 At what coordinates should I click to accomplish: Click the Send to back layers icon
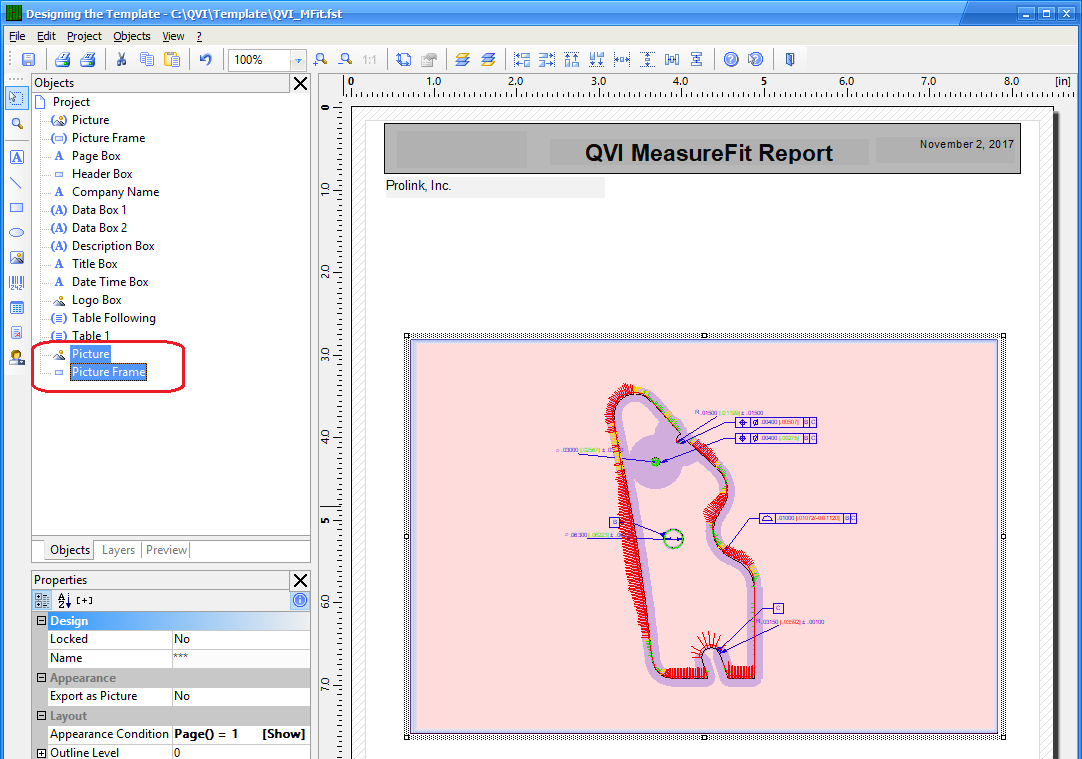pyautogui.click(x=488, y=60)
